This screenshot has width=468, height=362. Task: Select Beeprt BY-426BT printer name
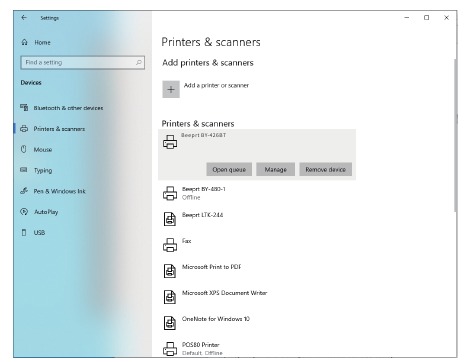[204, 135]
